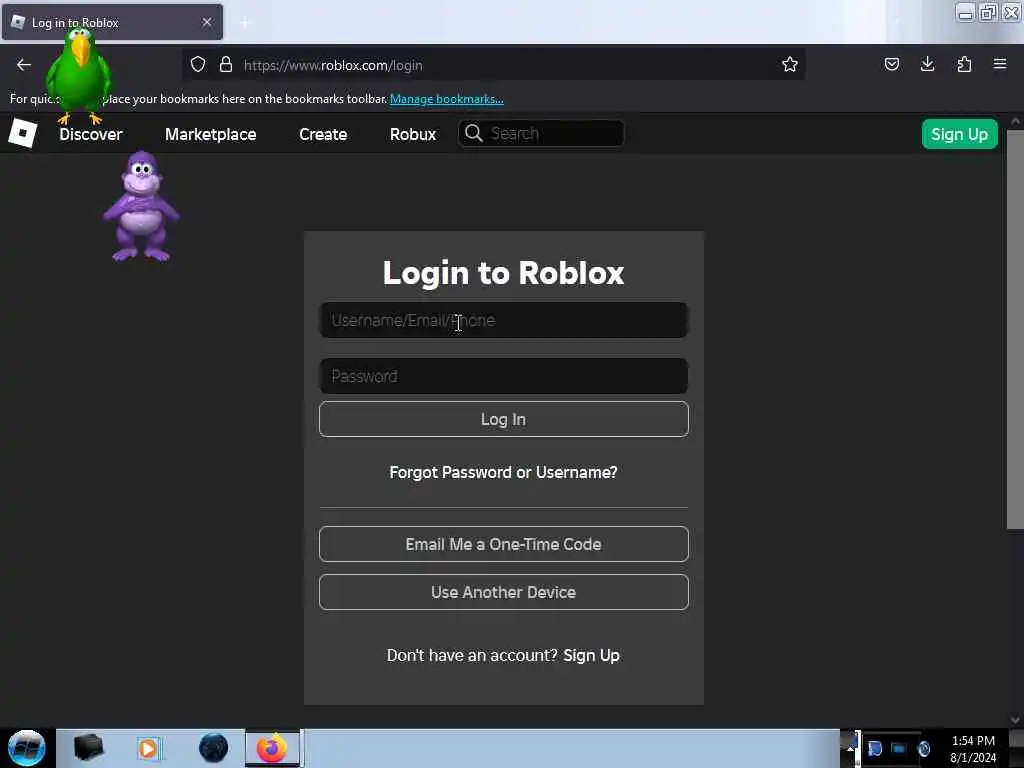Click the search magnifier icon

tap(474, 133)
